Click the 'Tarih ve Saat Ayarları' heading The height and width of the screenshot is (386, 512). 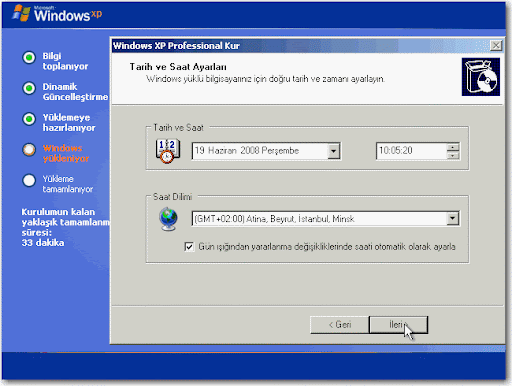point(178,67)
